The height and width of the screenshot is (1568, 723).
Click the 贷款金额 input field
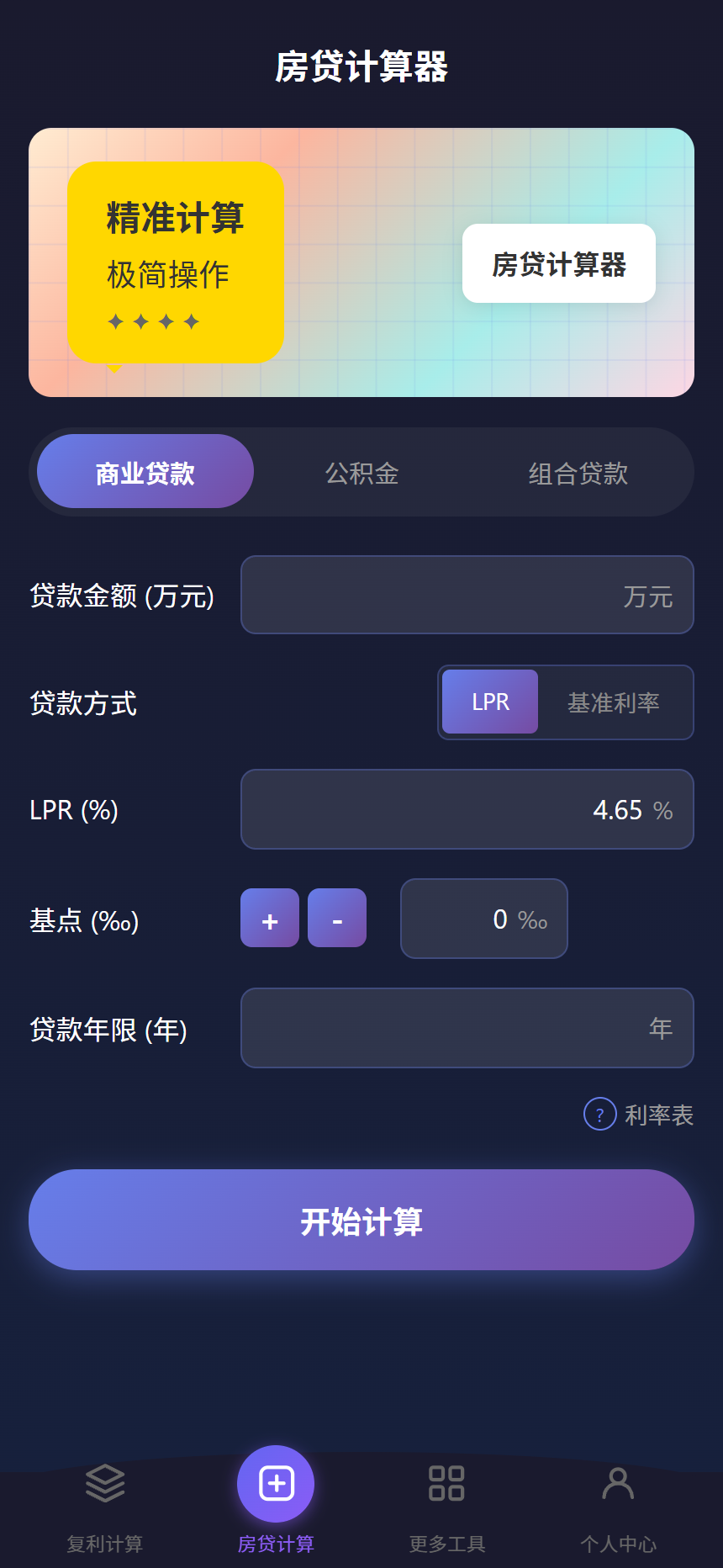click(467, 595)
